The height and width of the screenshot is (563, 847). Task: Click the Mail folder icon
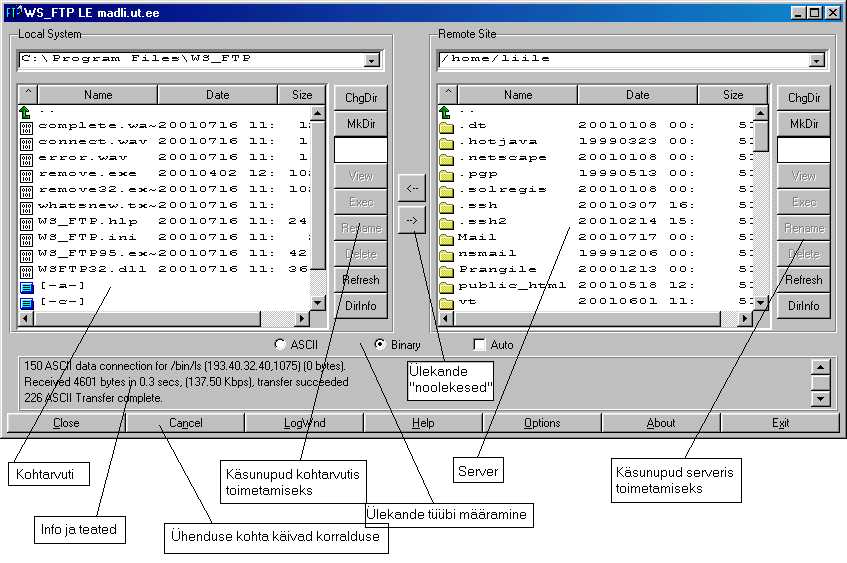pyautogui.click(x=446, y=239)
